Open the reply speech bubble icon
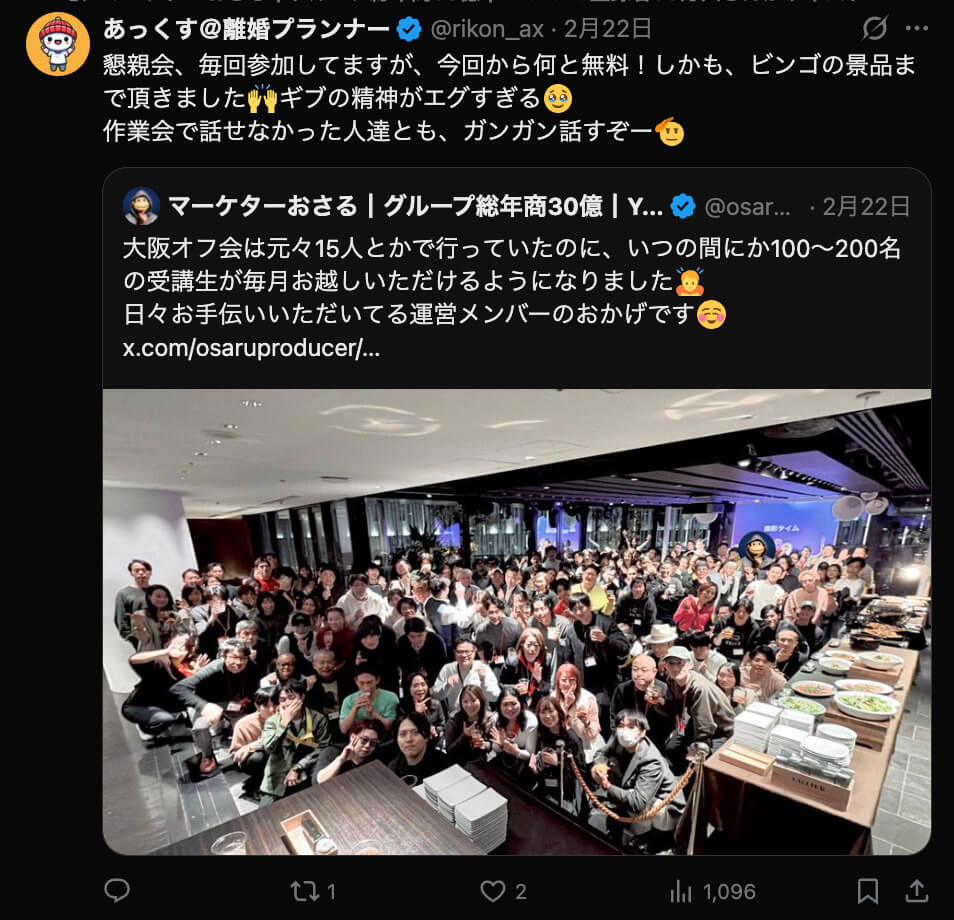The height and width of the screenshot is (920, 954). [x=117, y=890]
